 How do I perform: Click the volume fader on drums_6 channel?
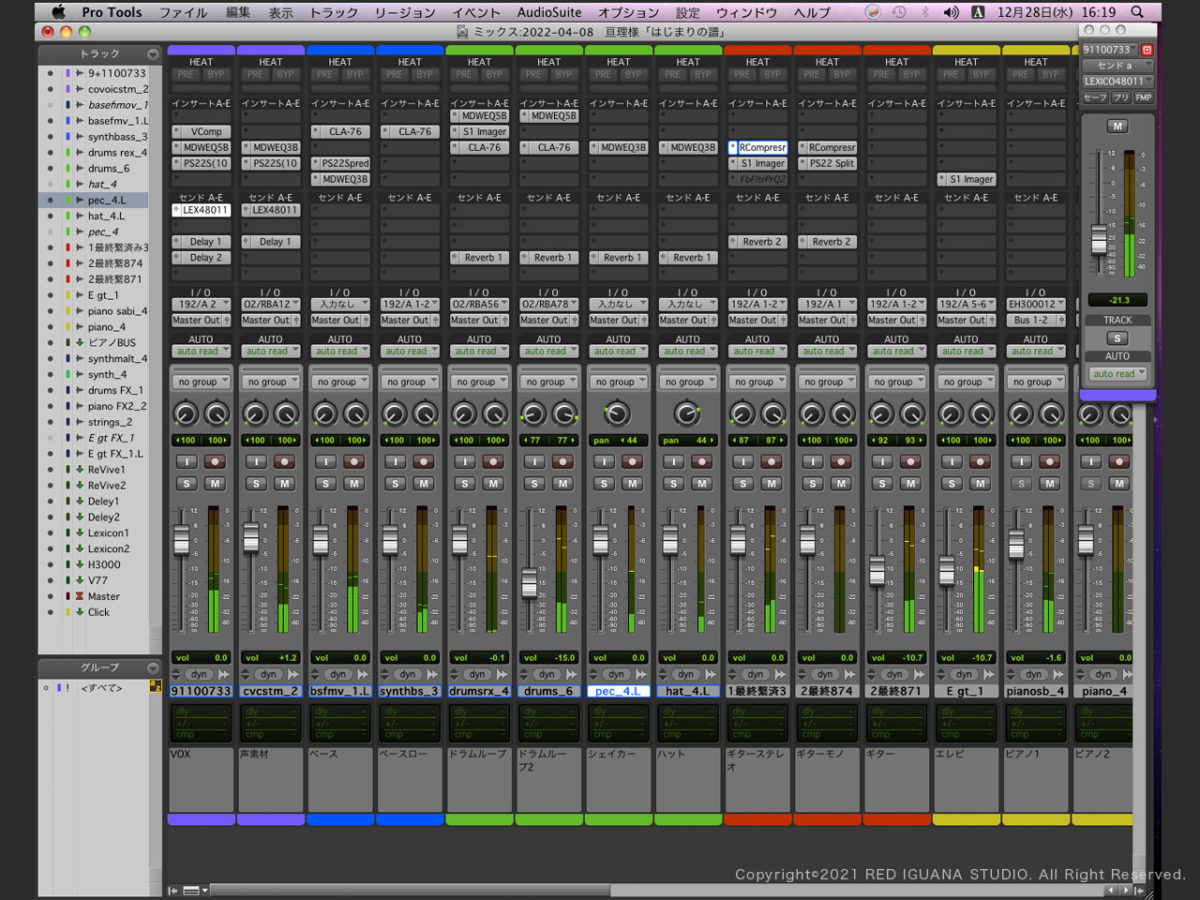(530, 582)
